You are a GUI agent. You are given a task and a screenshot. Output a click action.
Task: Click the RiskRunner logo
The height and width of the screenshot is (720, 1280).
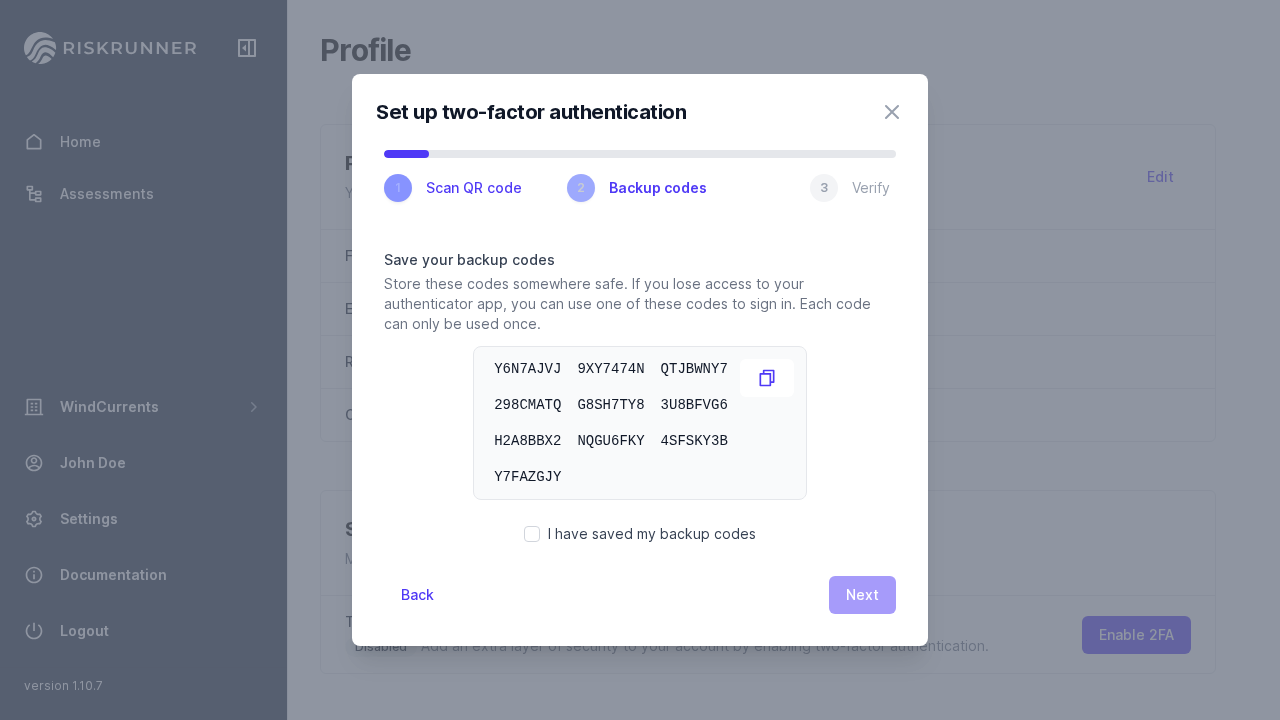pyautogui.click(x=110, y=48)
